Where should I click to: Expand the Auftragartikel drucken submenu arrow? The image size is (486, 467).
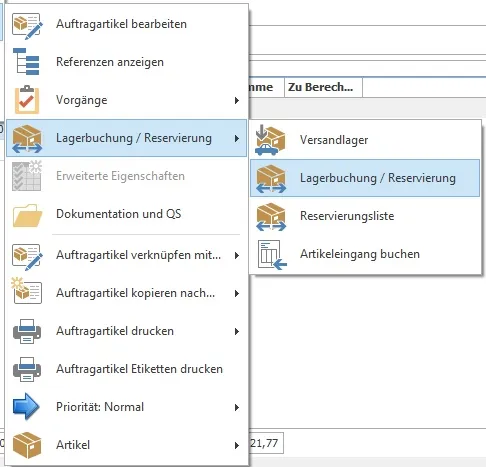tap(237, 331)
